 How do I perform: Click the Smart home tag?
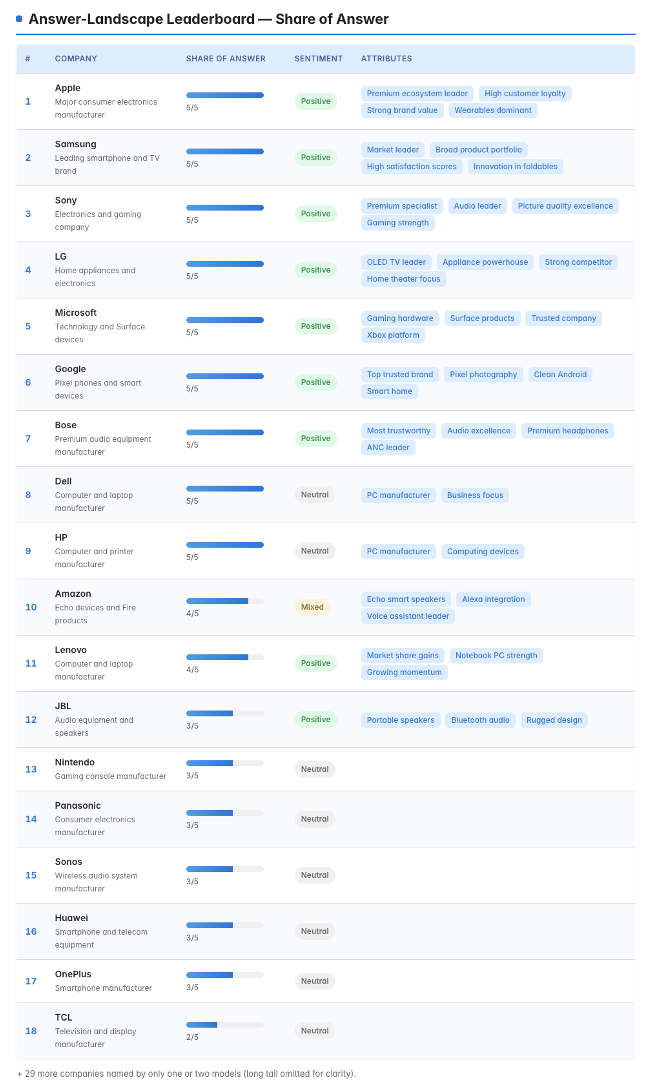(389, 391)
